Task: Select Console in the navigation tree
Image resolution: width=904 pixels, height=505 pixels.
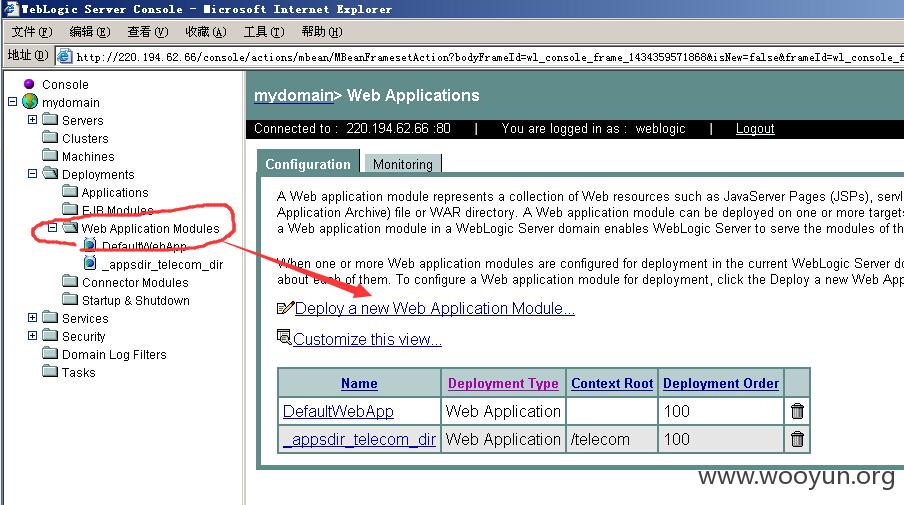Action: tap(65, 85)
